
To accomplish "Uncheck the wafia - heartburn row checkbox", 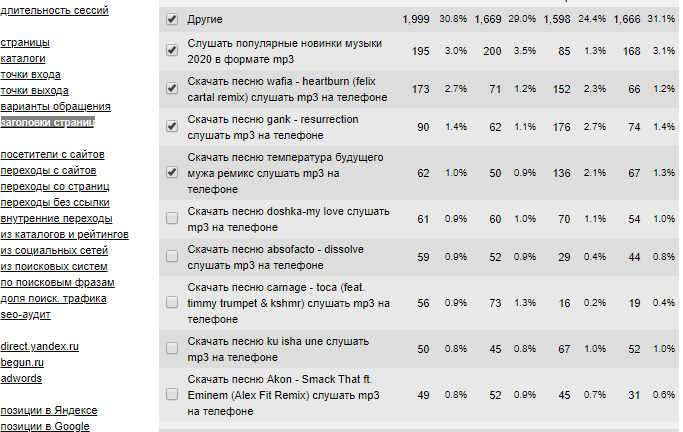I will pyautogui.click(x=172, y=89).
